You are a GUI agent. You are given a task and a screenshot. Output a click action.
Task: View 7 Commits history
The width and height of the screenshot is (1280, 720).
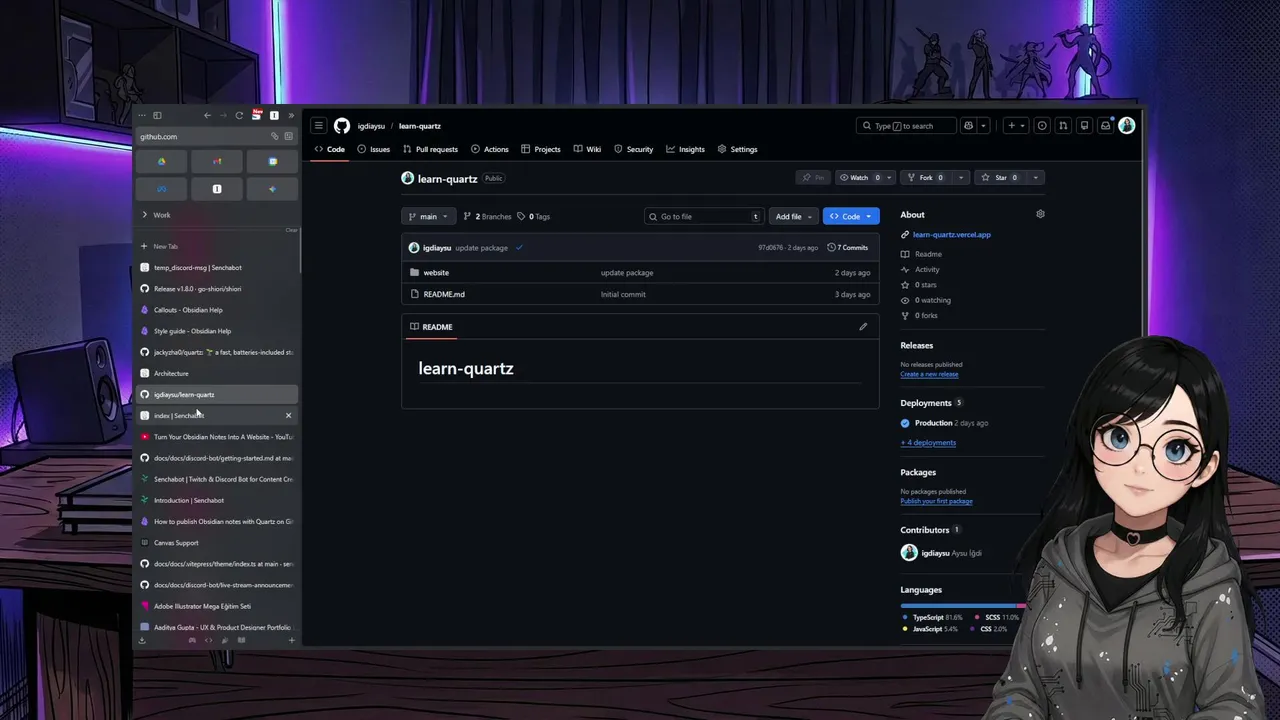pyautogui.click(x=848, y=247)
